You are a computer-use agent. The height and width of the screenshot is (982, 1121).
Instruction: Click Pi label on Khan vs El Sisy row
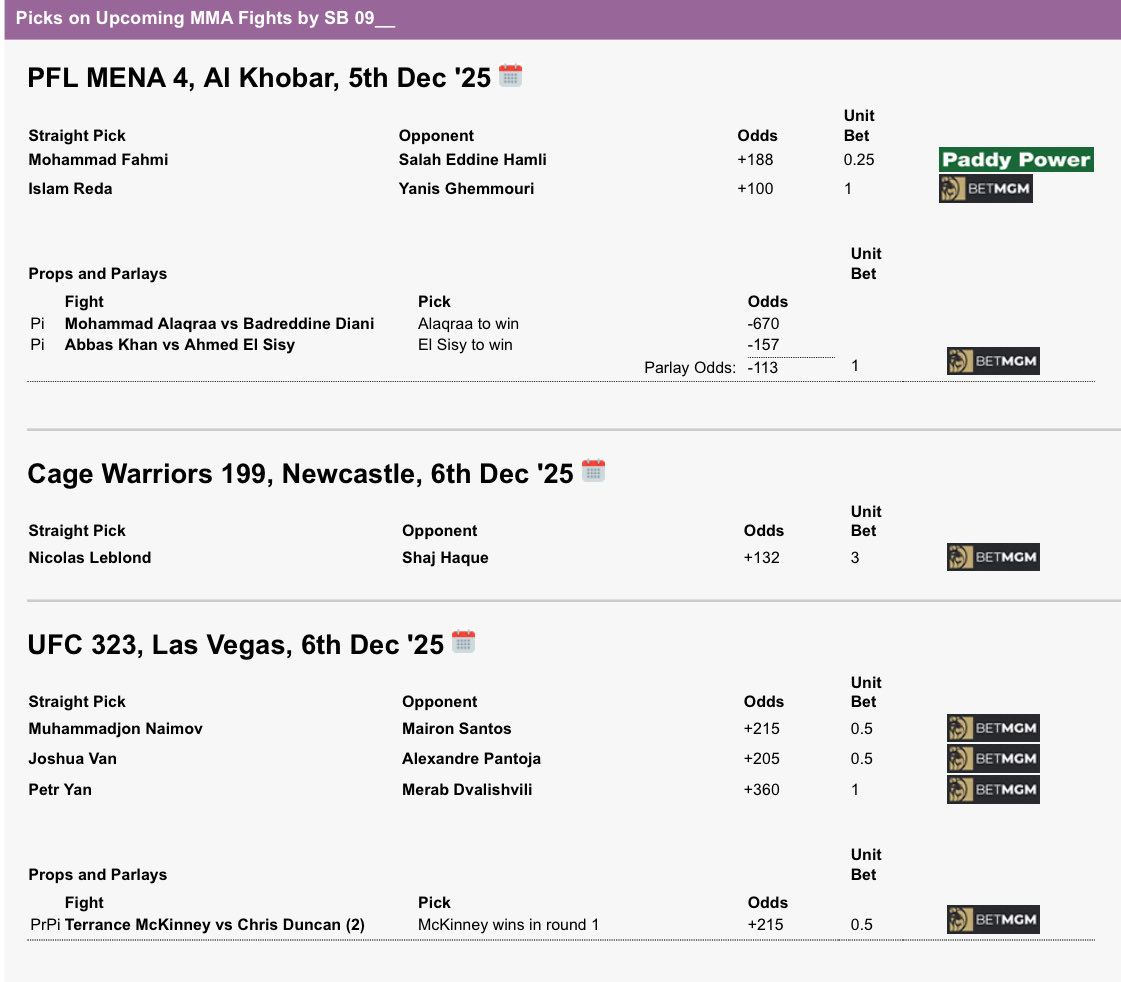37,344
